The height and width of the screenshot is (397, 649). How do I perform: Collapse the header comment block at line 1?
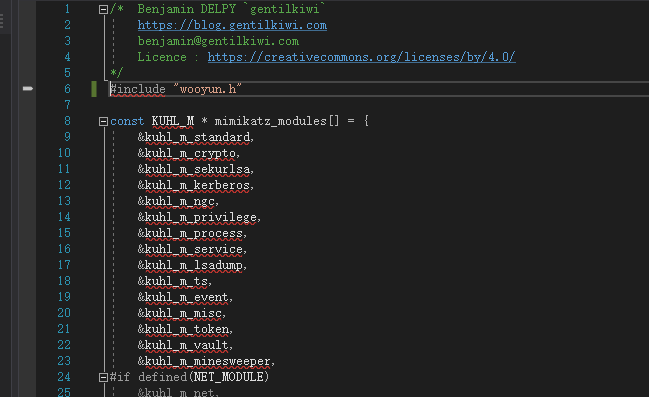103,9
